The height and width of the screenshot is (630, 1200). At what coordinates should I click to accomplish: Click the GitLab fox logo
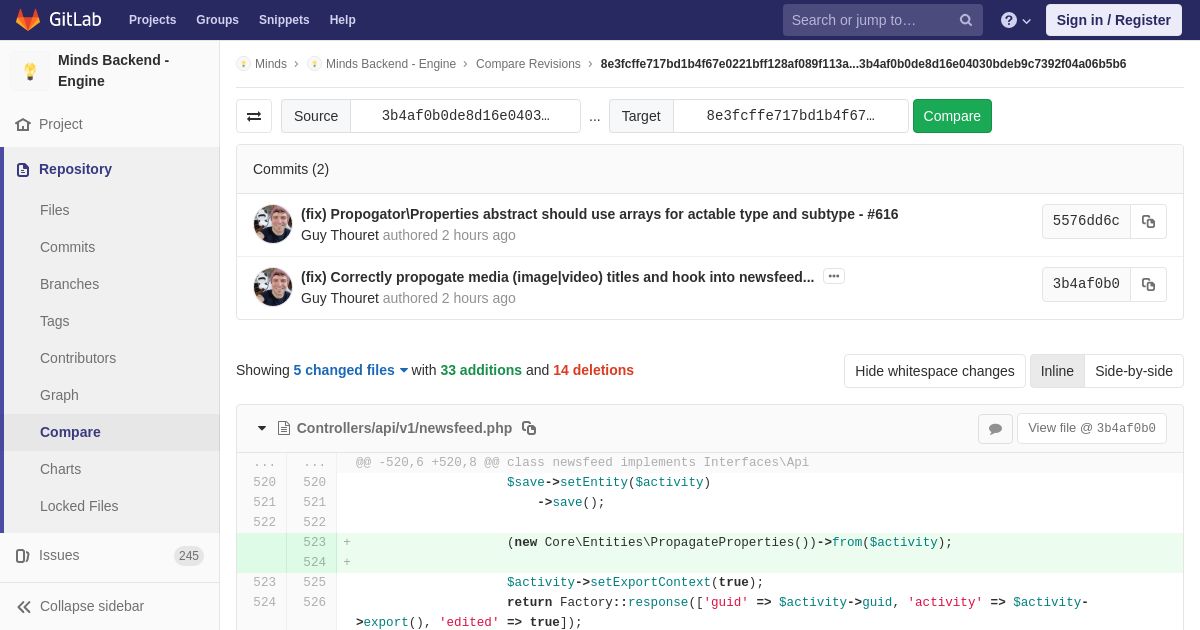pyautogui.click(x=28, y=20)
